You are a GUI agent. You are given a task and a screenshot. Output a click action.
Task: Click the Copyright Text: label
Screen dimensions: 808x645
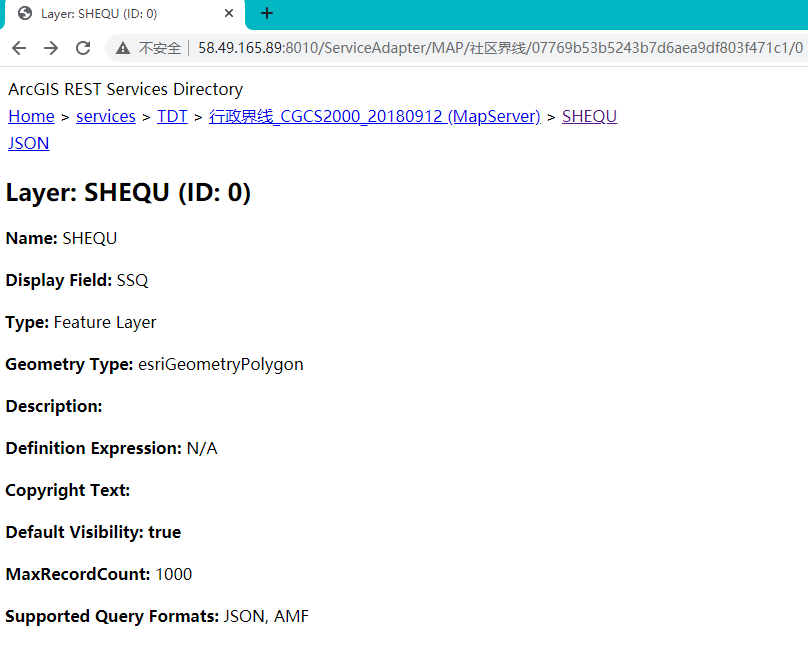[68, 490]
